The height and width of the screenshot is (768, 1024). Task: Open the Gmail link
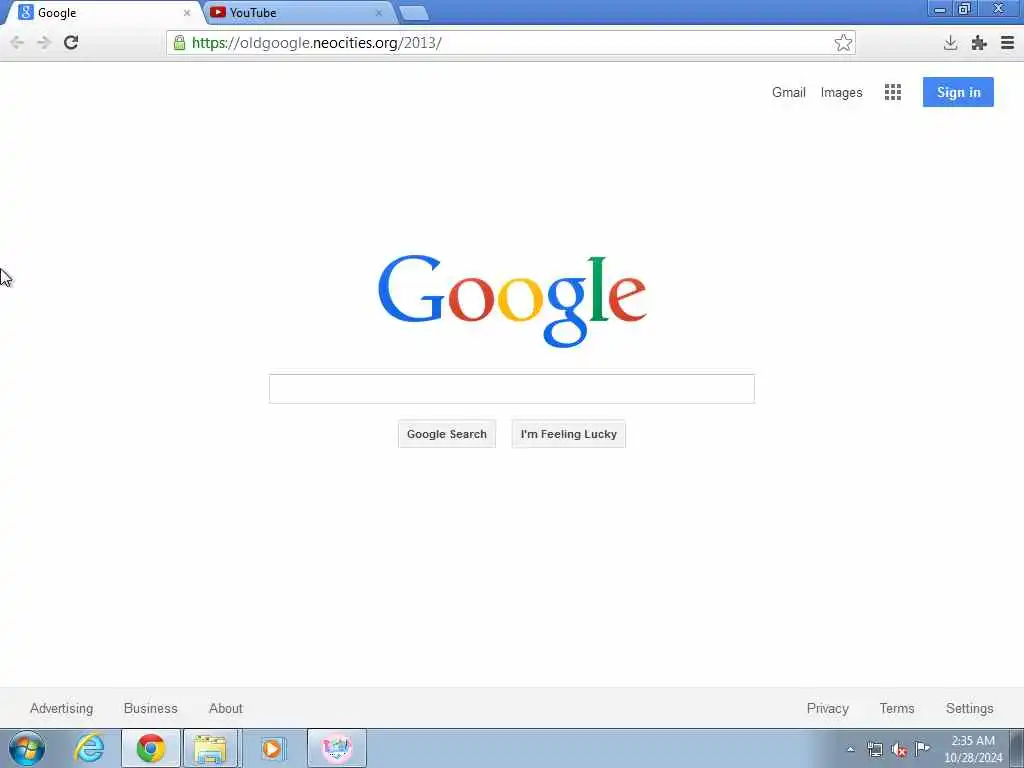(789, 92)
